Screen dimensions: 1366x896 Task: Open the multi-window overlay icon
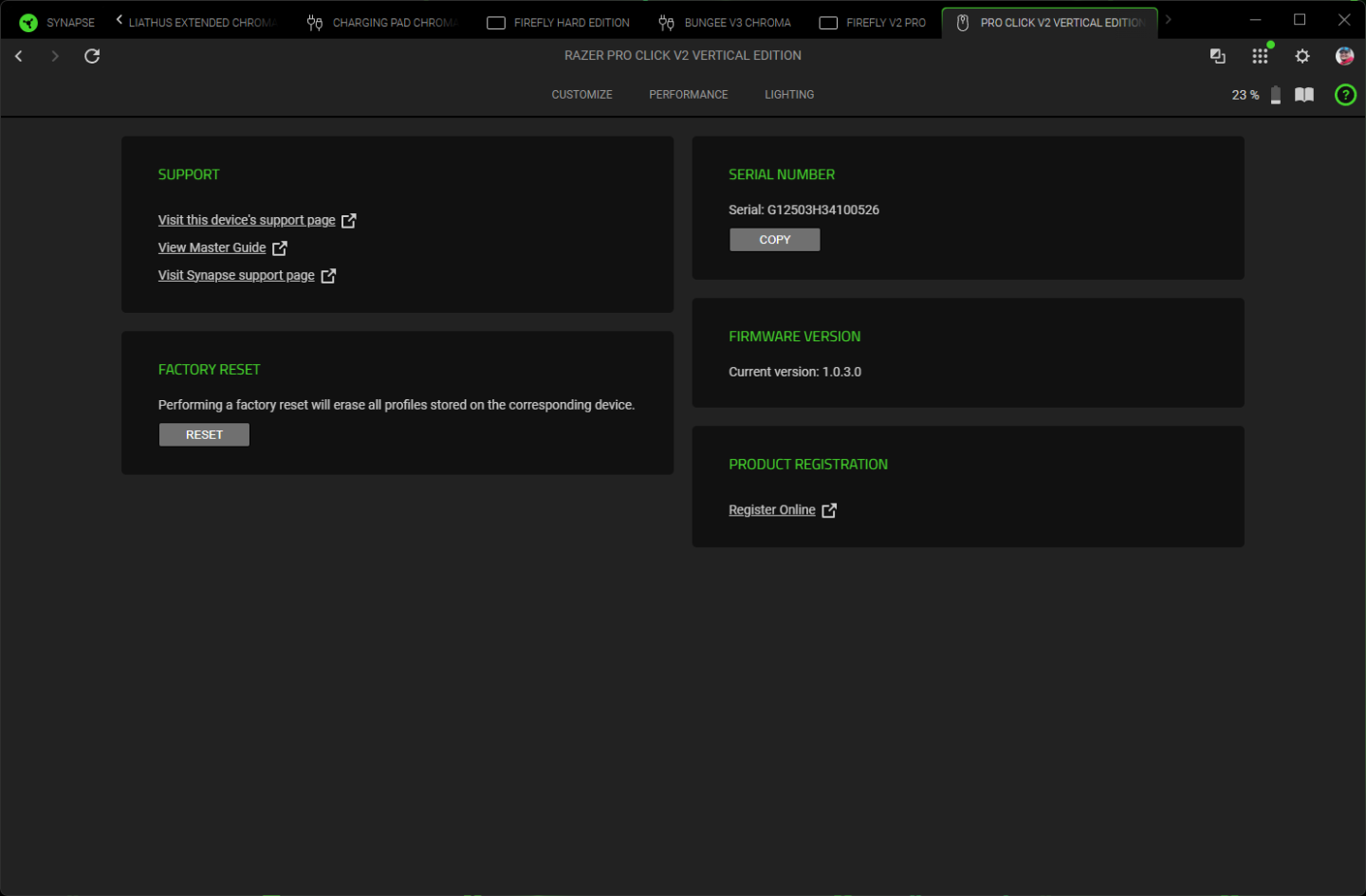[x=1218, y=57]
